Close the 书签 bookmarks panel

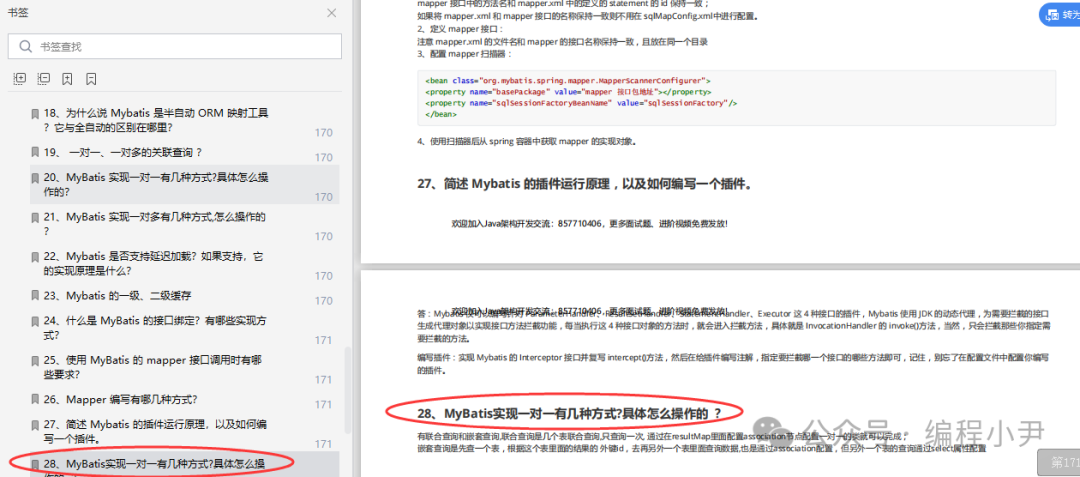click(331, 12)
